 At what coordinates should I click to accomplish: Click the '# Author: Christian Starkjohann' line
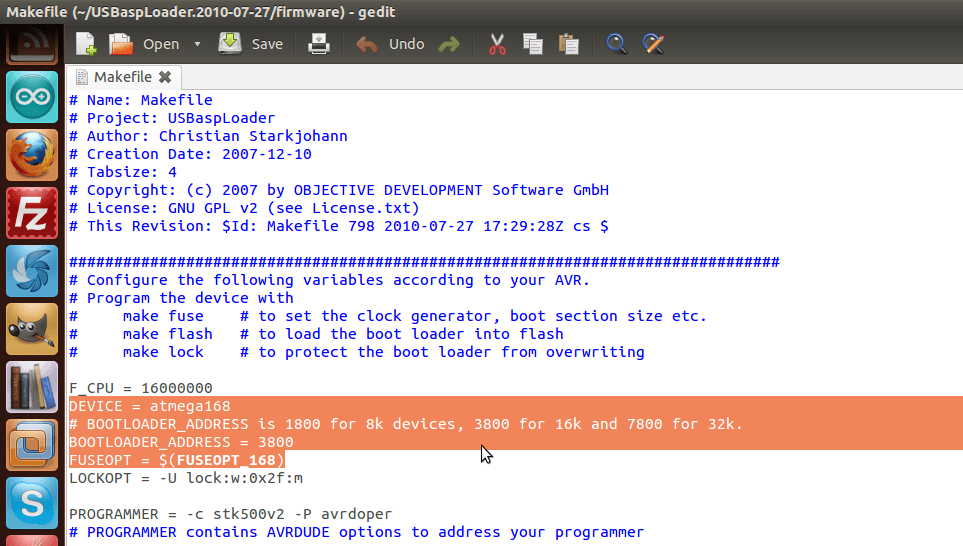tap(208, 136)
